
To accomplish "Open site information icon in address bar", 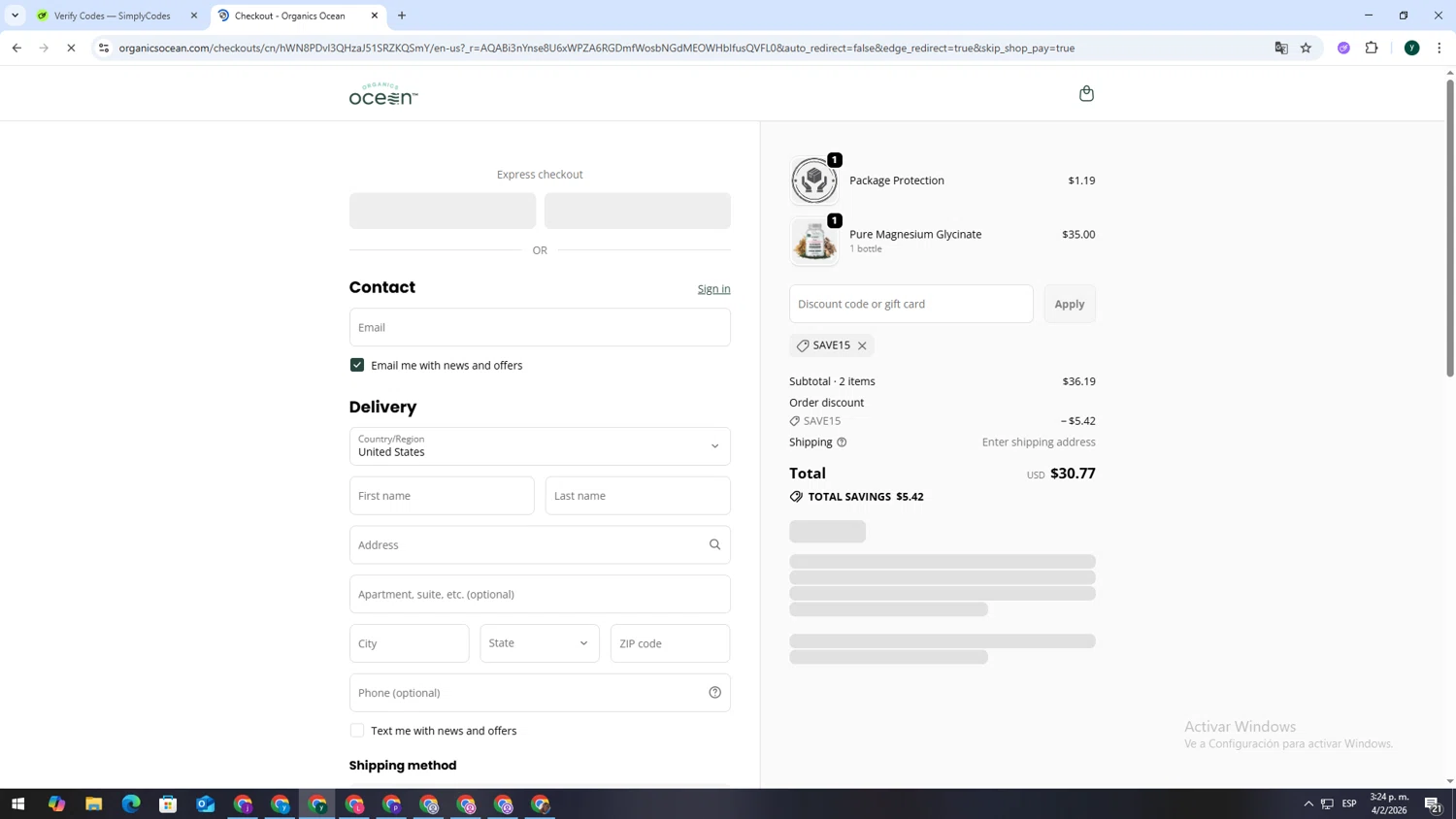I will click(x=104, y=48).
